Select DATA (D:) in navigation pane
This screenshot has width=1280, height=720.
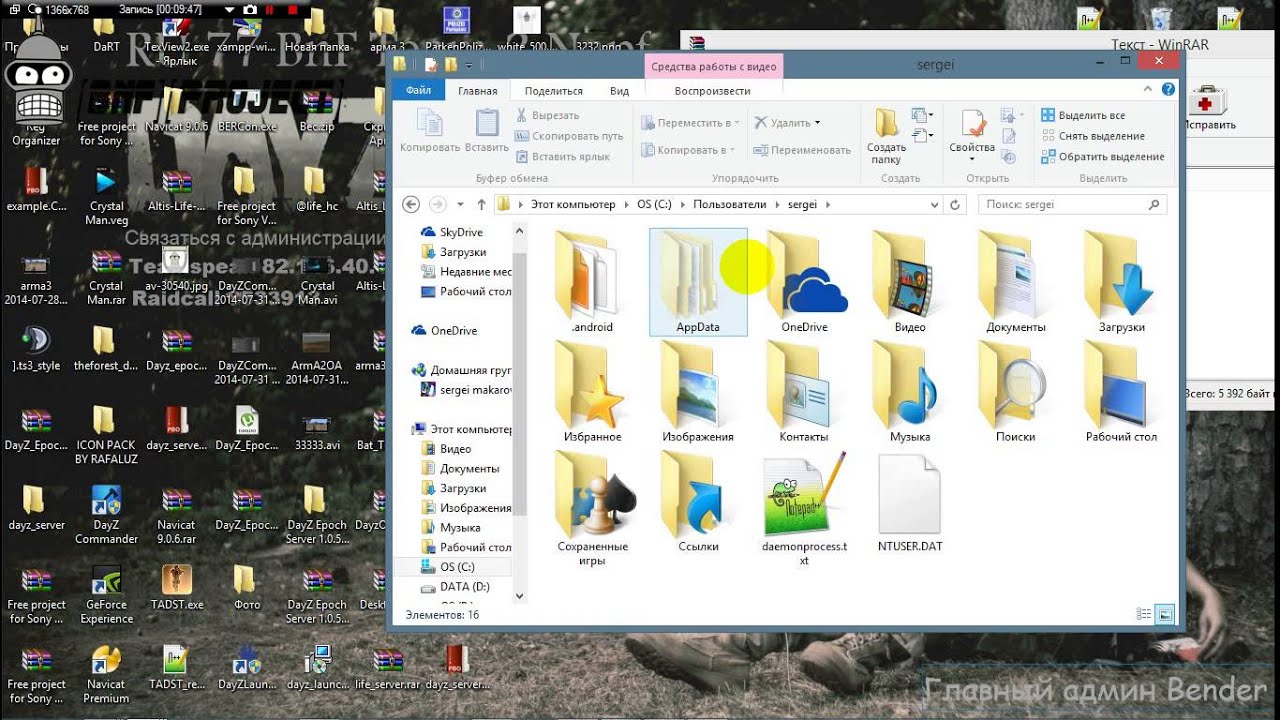click(464, 586)
